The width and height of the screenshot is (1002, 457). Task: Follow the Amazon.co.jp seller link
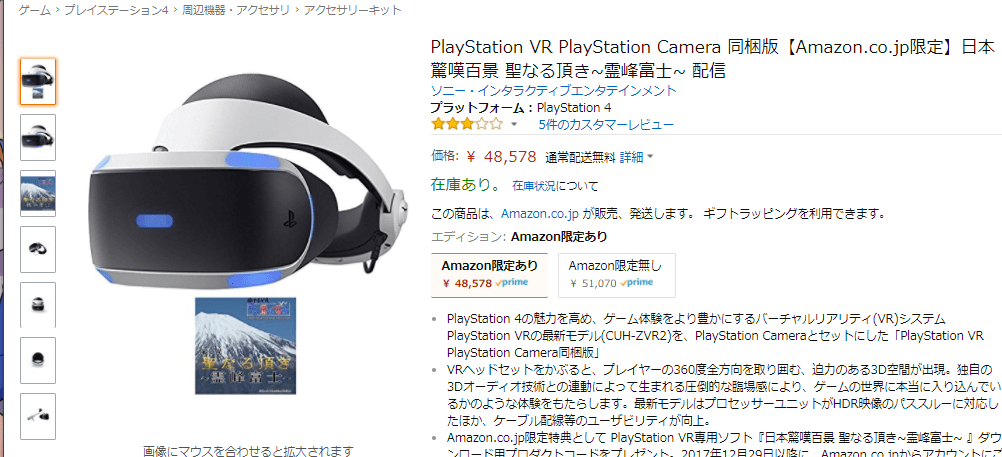(x=540, y=213)
